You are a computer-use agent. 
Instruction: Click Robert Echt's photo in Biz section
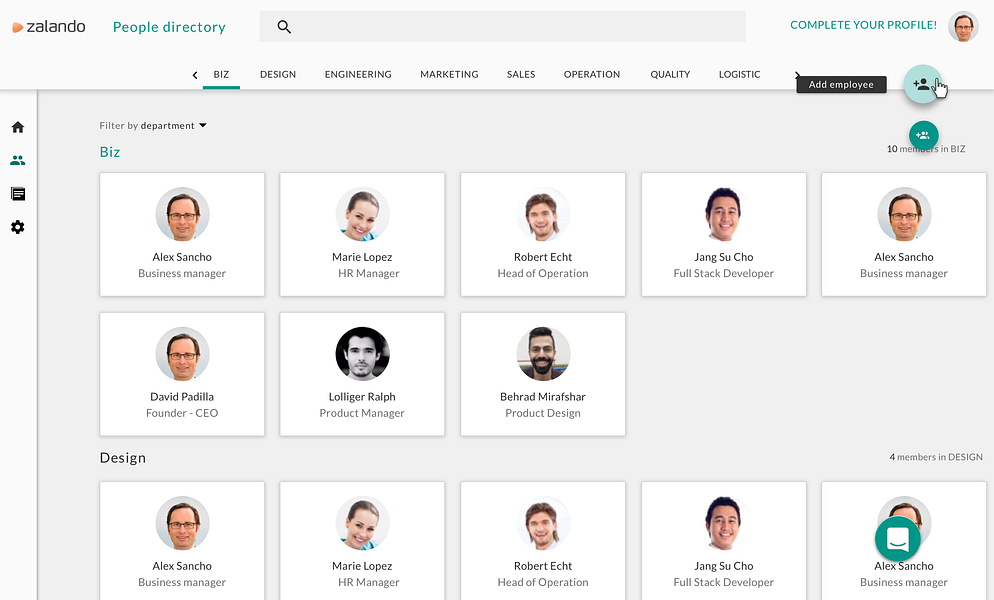[x=543, y=214]
